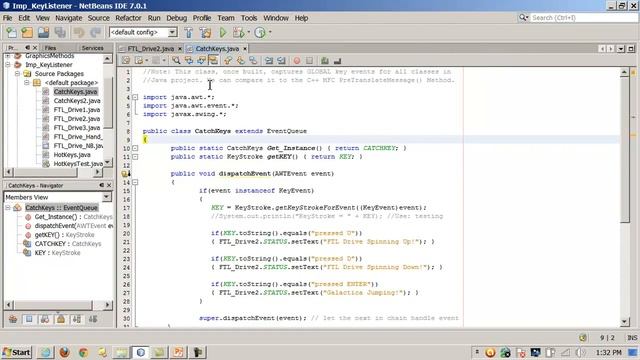Toggle Sort by Source in Navigator

(93, 319)
